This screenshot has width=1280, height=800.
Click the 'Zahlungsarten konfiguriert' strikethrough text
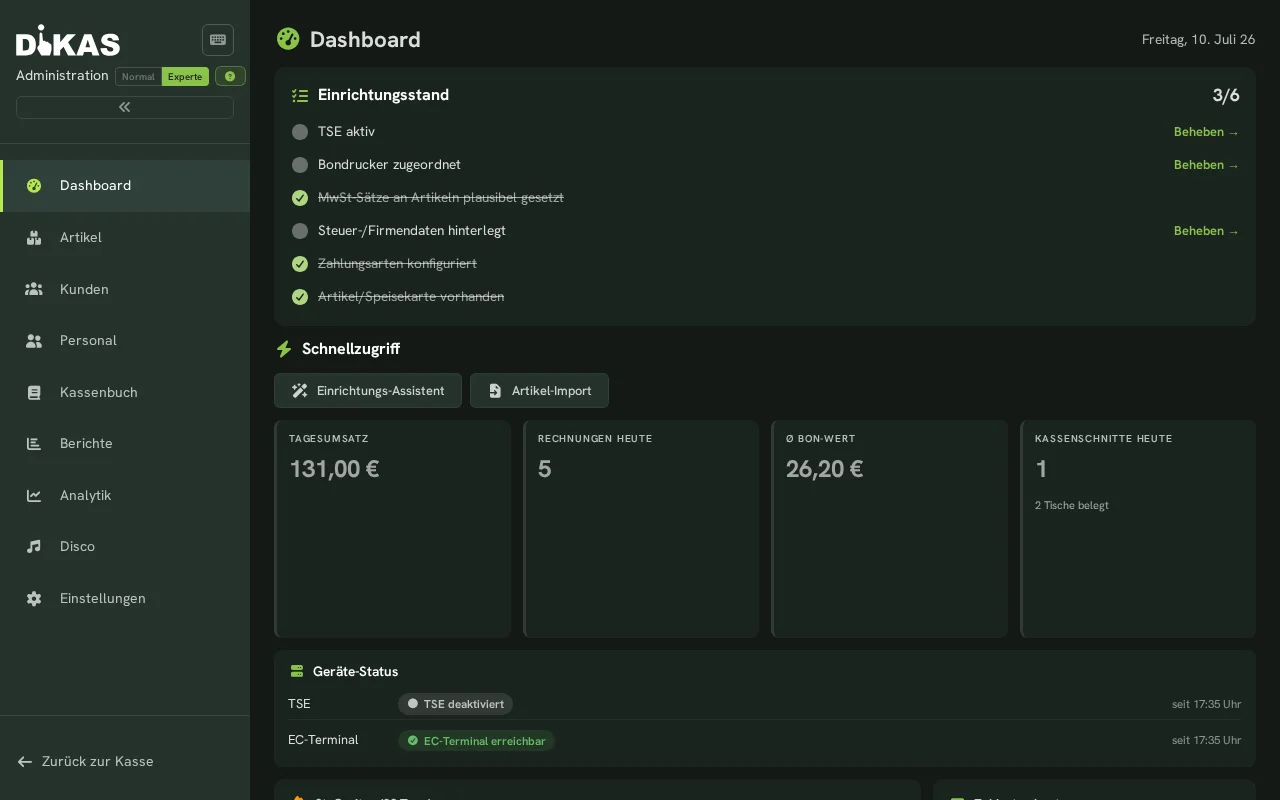pyautogui.click(x=397, y=264)
